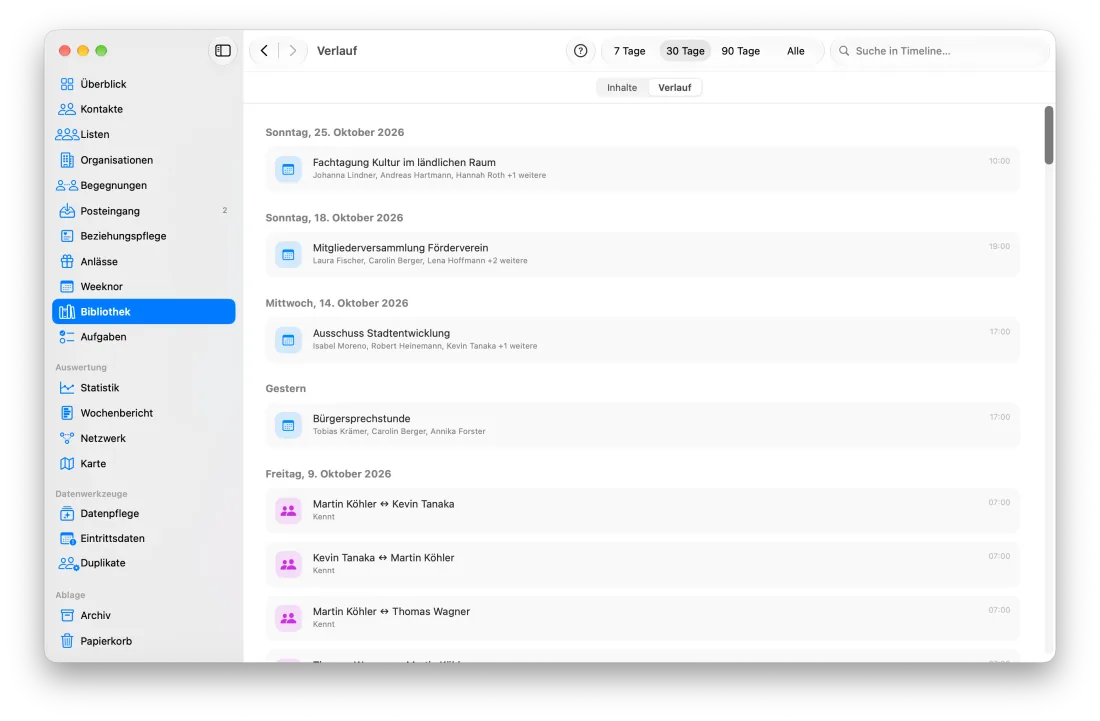Open Posteingang in the sidebar

click(143, 210)
